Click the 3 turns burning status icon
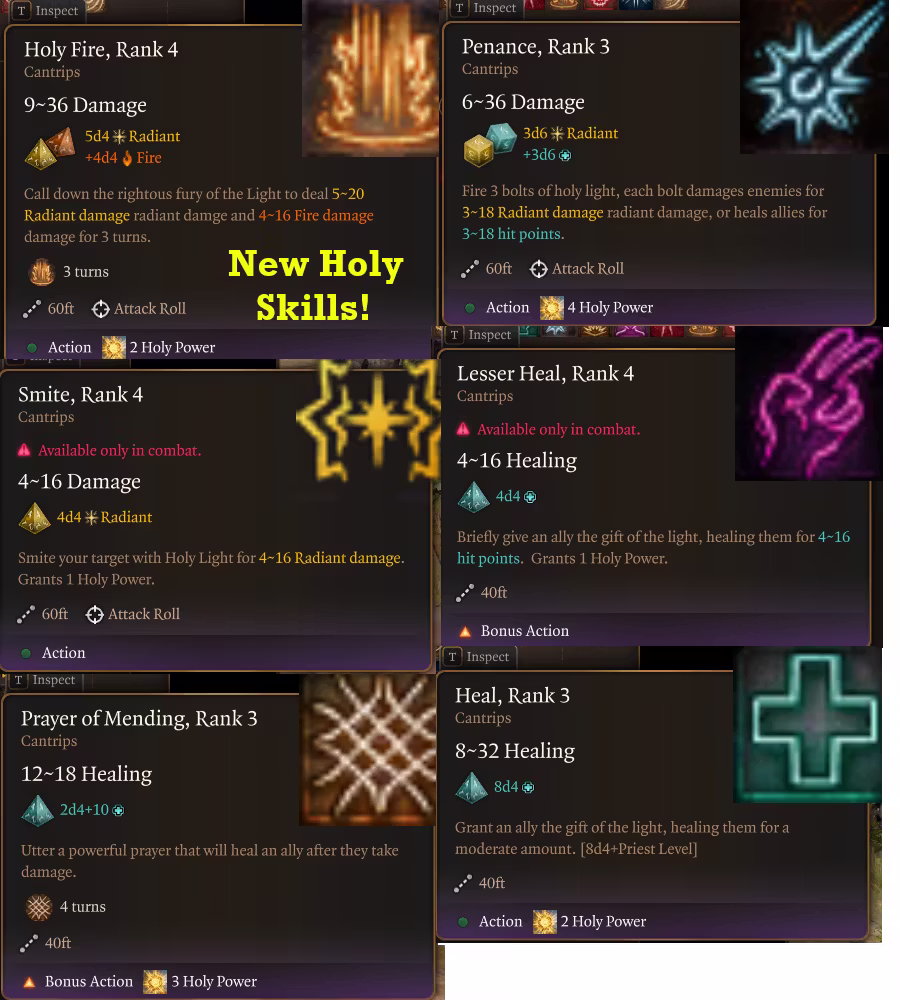900x1000 pixels. [42, 272]
